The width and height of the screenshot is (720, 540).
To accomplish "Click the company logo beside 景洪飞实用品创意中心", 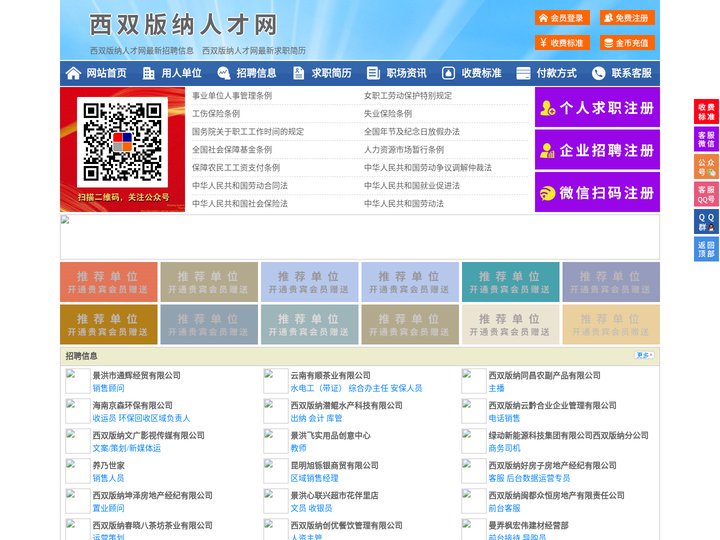I will click(x=276, y=441).
